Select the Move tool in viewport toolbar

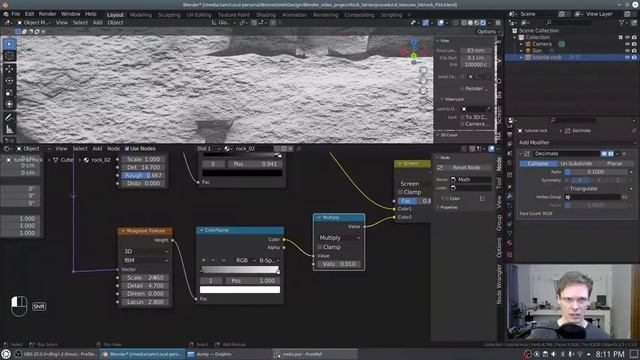pyautogui.click(x=9, y=69)
